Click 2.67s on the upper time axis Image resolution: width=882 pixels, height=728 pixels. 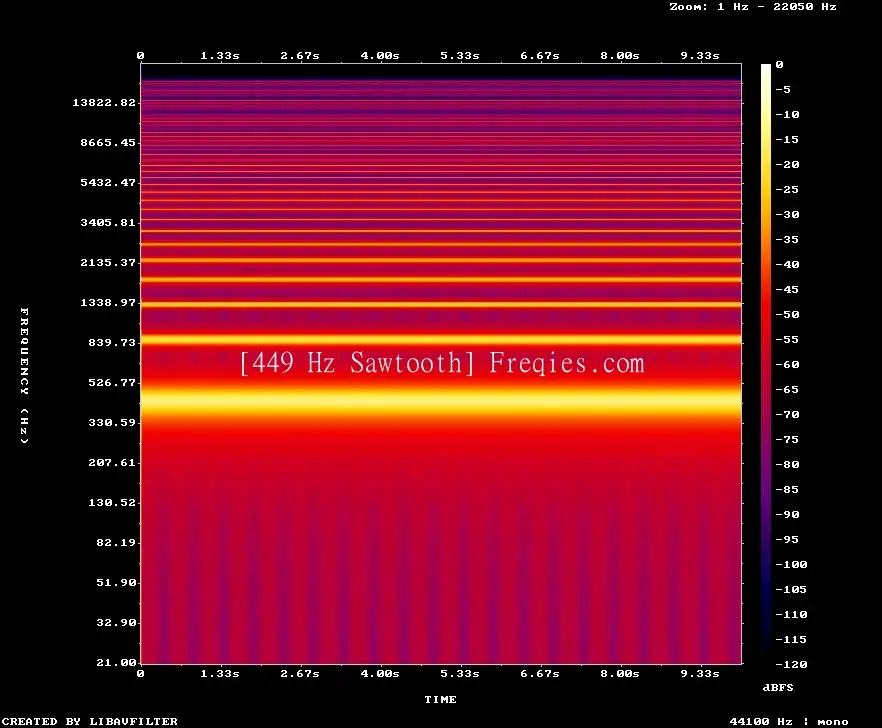coord(300,56)
